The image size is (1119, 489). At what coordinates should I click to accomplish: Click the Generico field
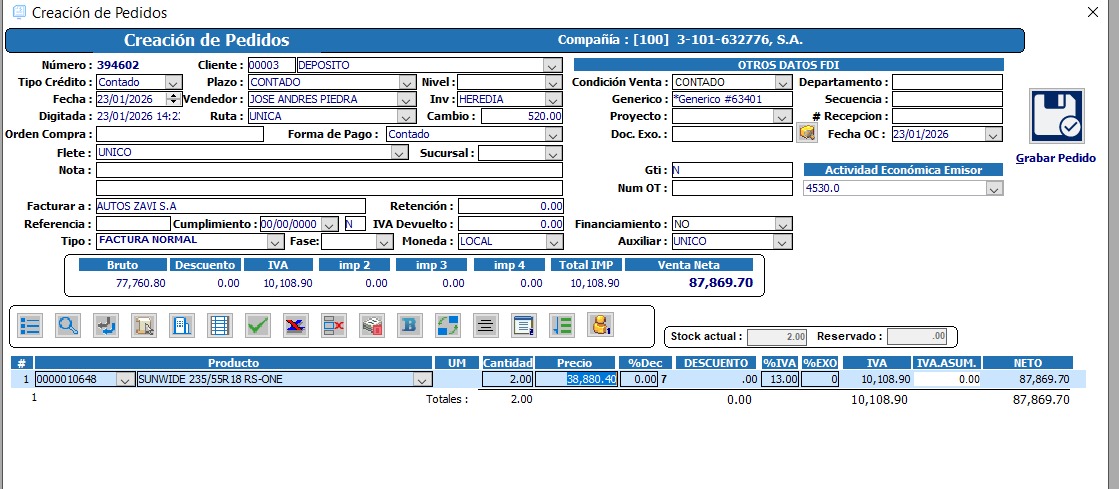click(x=732, y=99)
